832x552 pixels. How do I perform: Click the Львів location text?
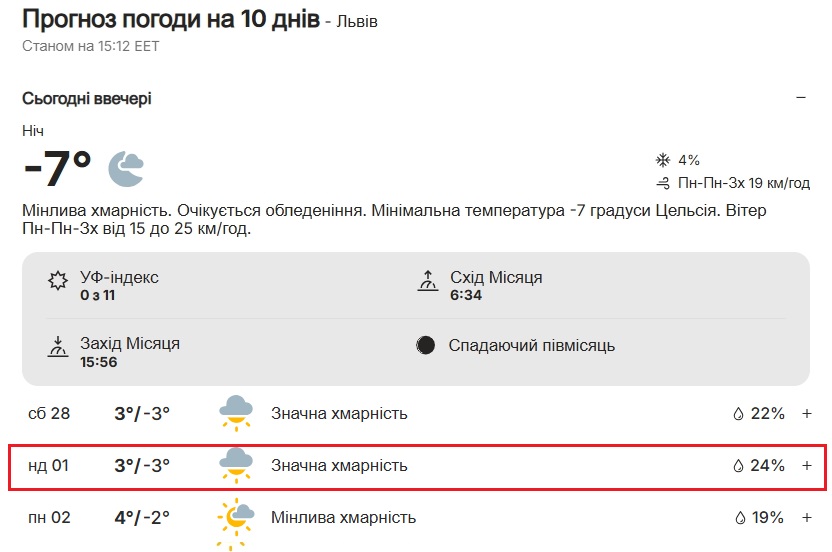(x=358, y=21)
